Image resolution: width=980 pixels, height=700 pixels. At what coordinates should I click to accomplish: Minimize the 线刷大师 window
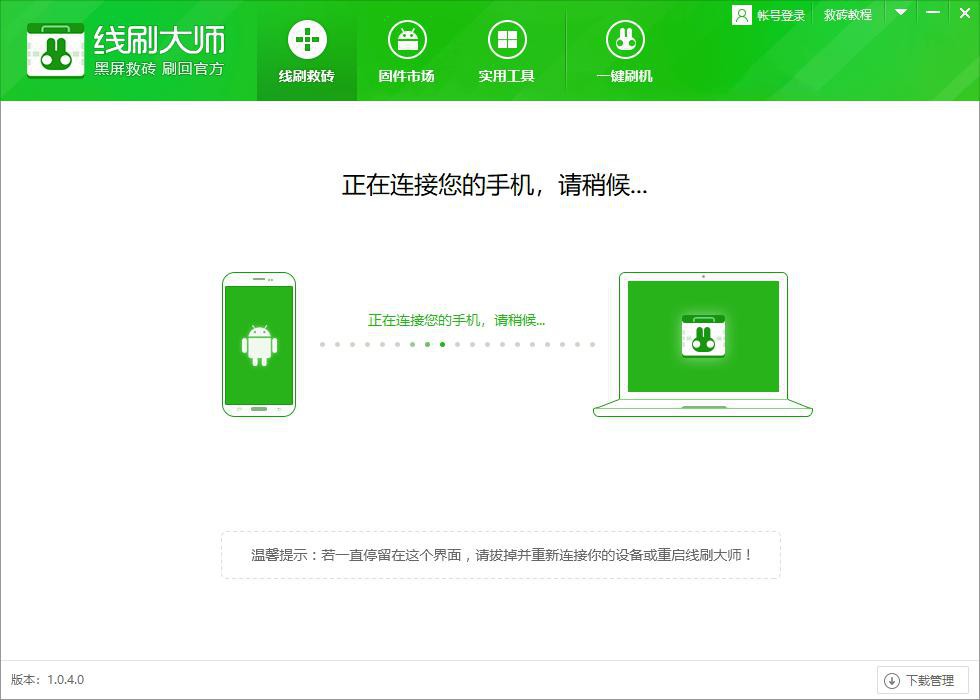pos(932,12)
